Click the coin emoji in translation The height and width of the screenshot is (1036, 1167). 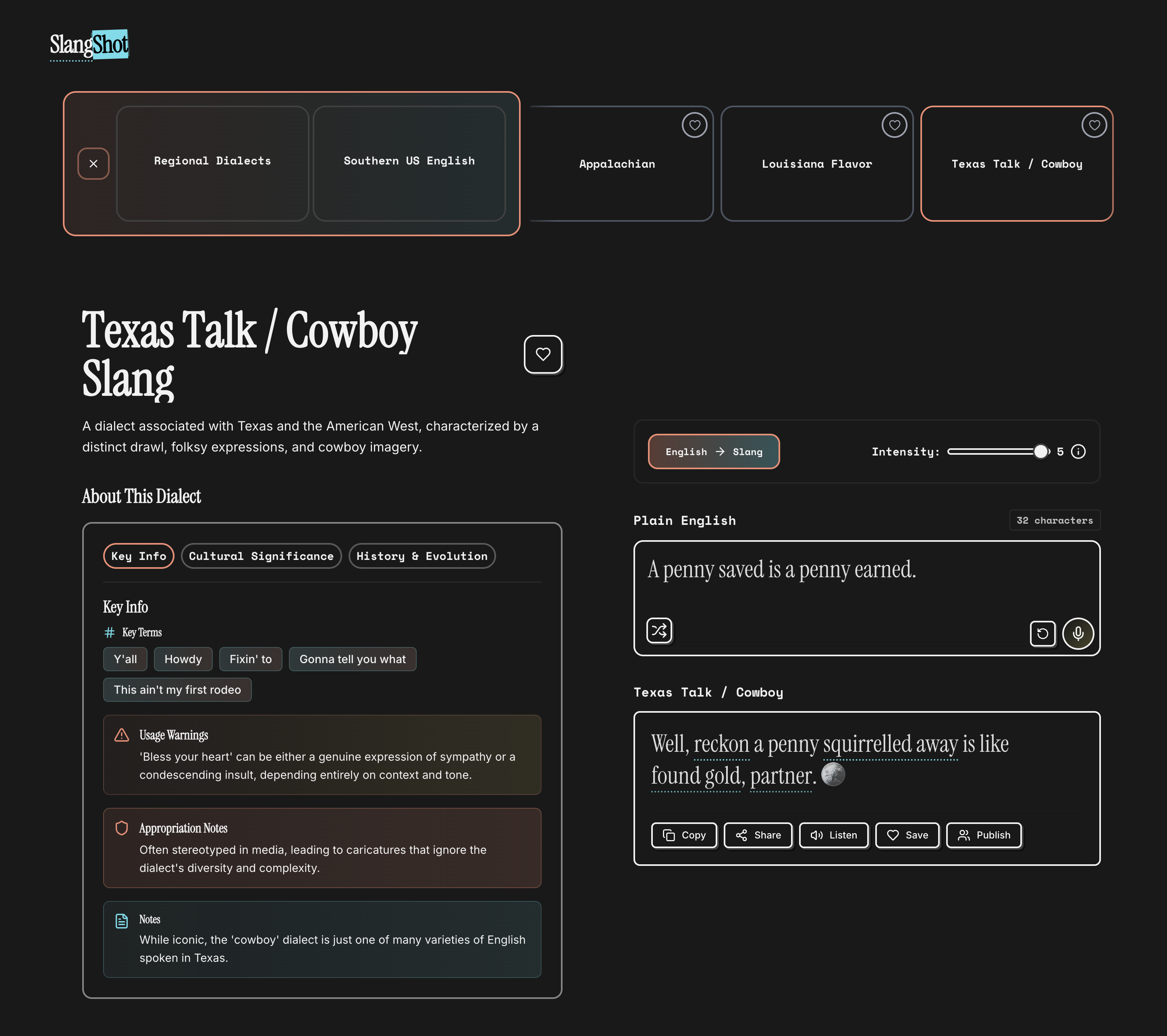[833, 774]
